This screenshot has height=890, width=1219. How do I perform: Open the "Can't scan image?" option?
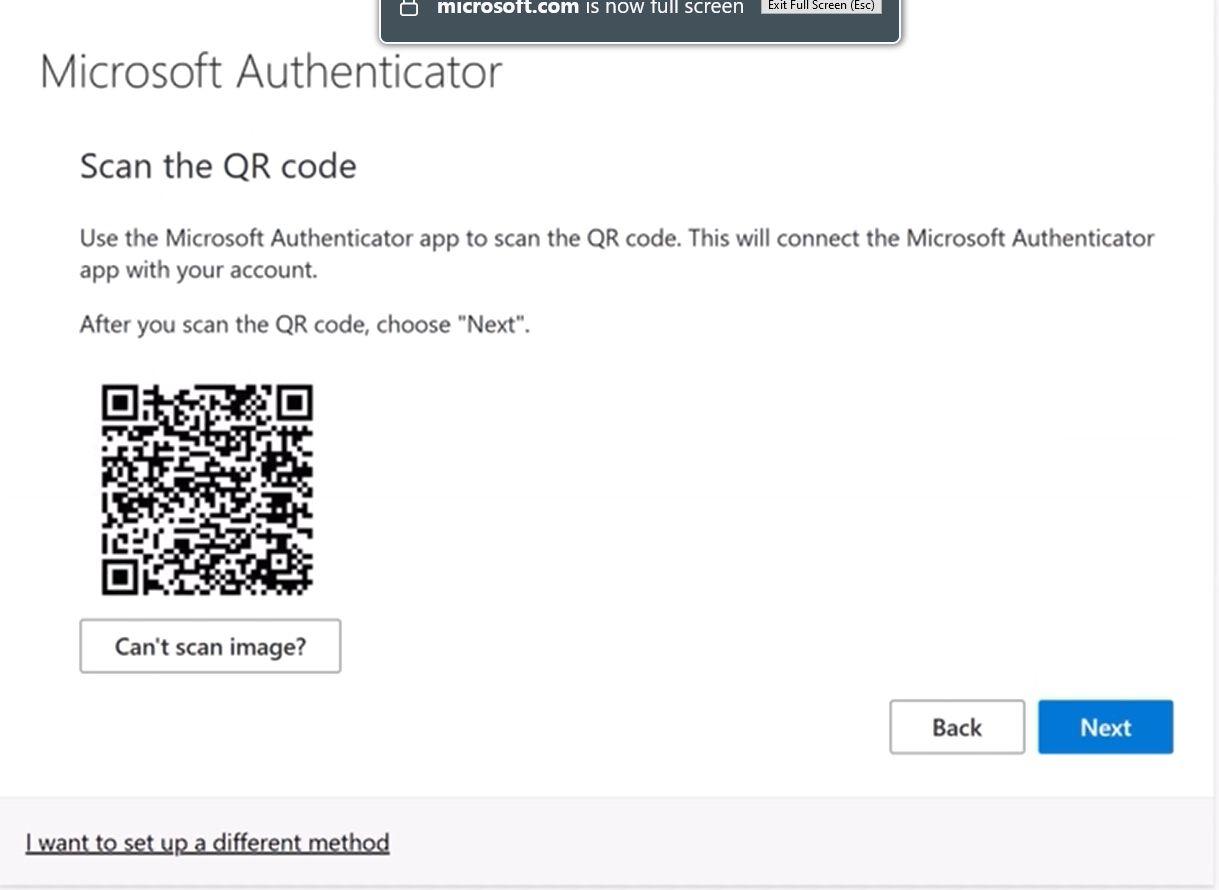210,646
